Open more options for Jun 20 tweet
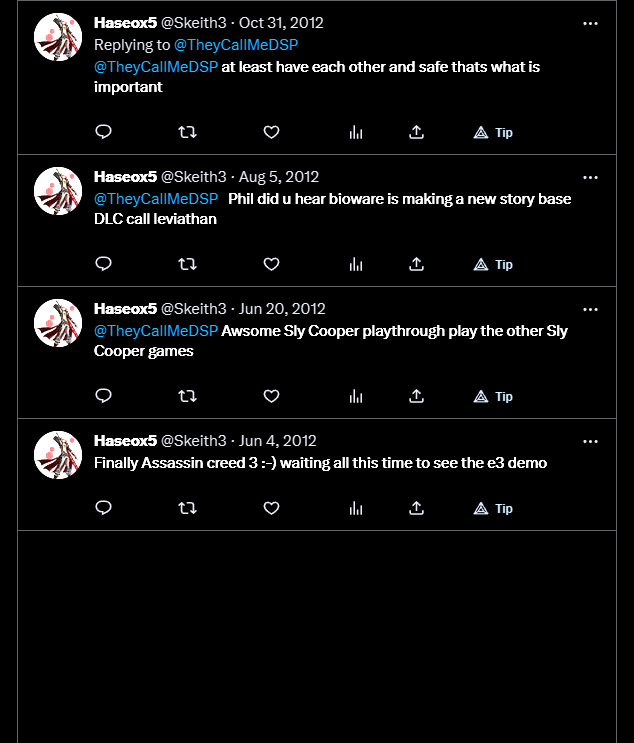The image size is (634, 743). [x=590, y=309]
